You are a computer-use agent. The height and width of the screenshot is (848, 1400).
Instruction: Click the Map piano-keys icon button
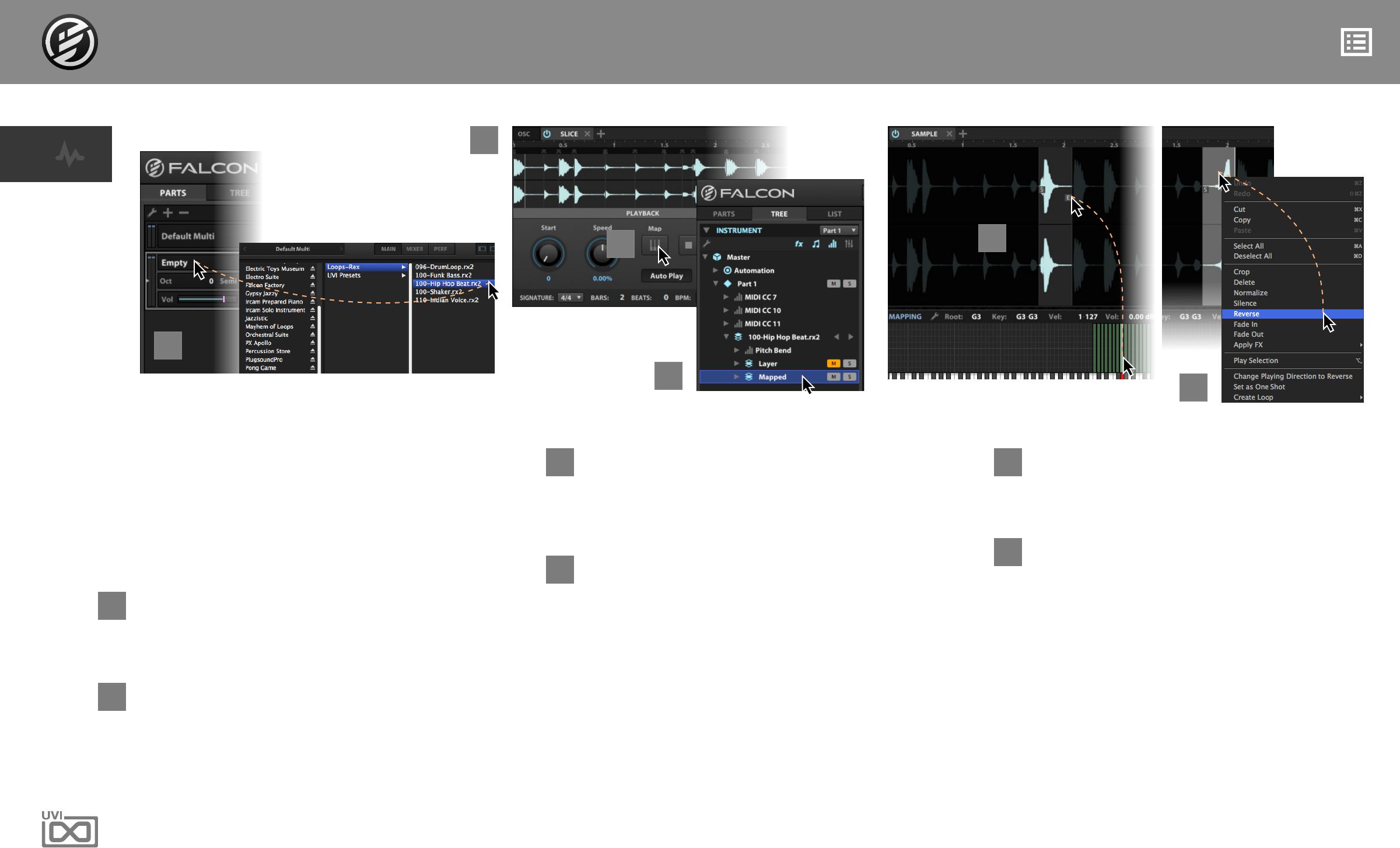(654, 245)
